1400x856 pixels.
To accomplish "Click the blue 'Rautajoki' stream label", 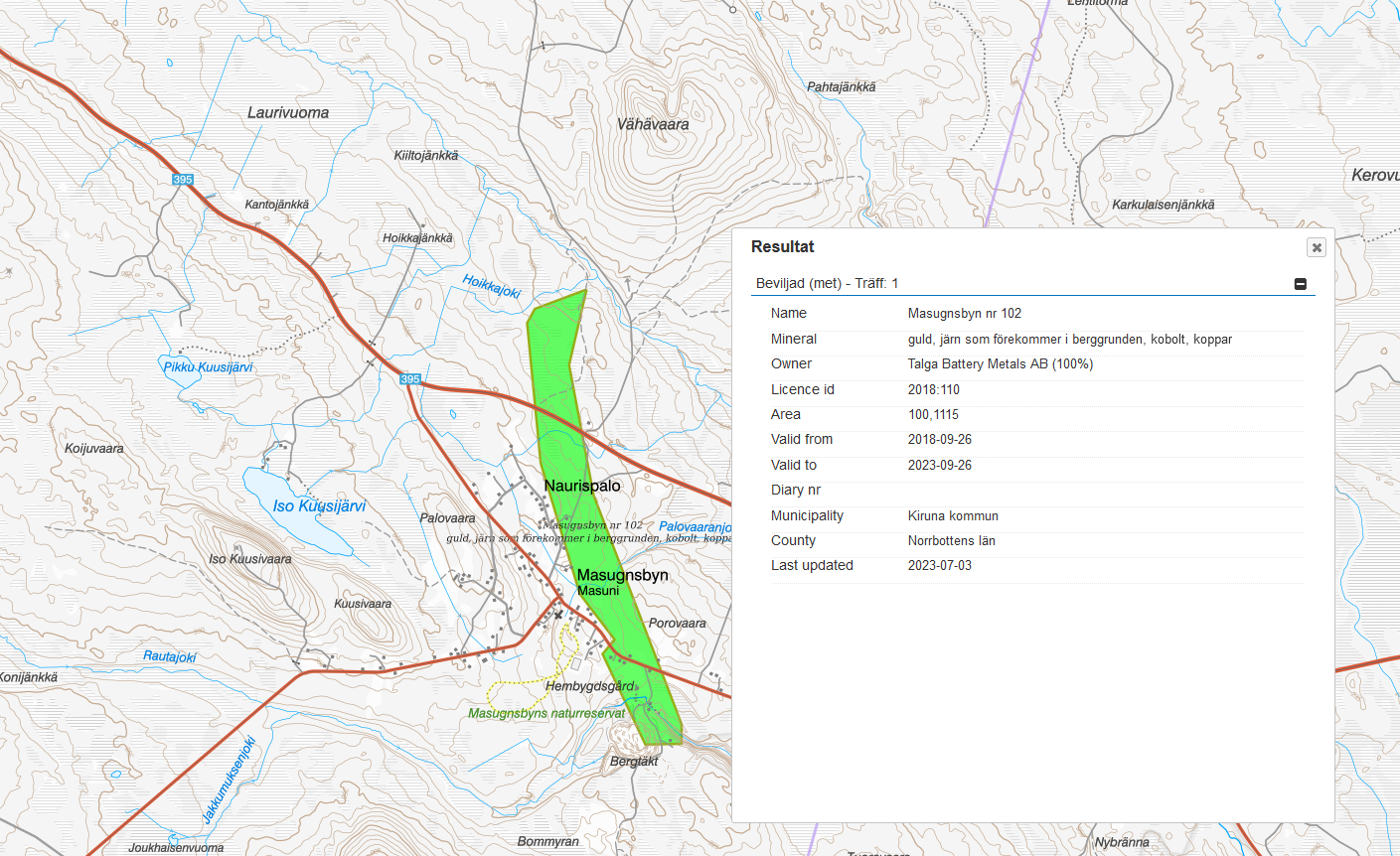I will (170, 656).
